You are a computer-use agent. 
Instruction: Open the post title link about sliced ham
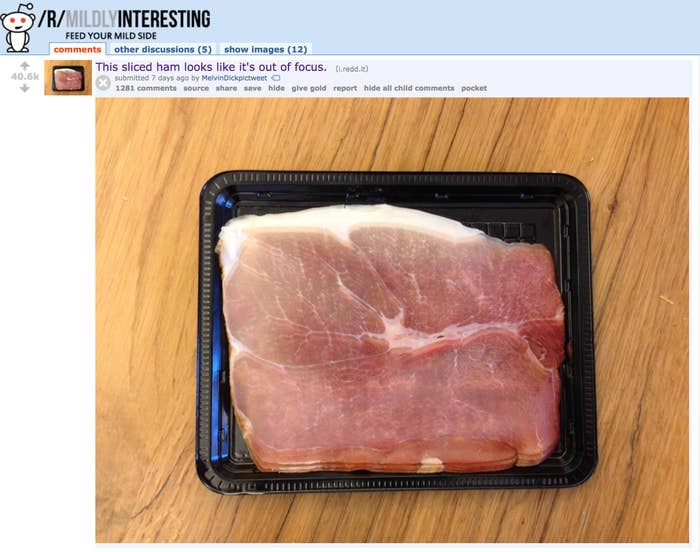point(211,67)
